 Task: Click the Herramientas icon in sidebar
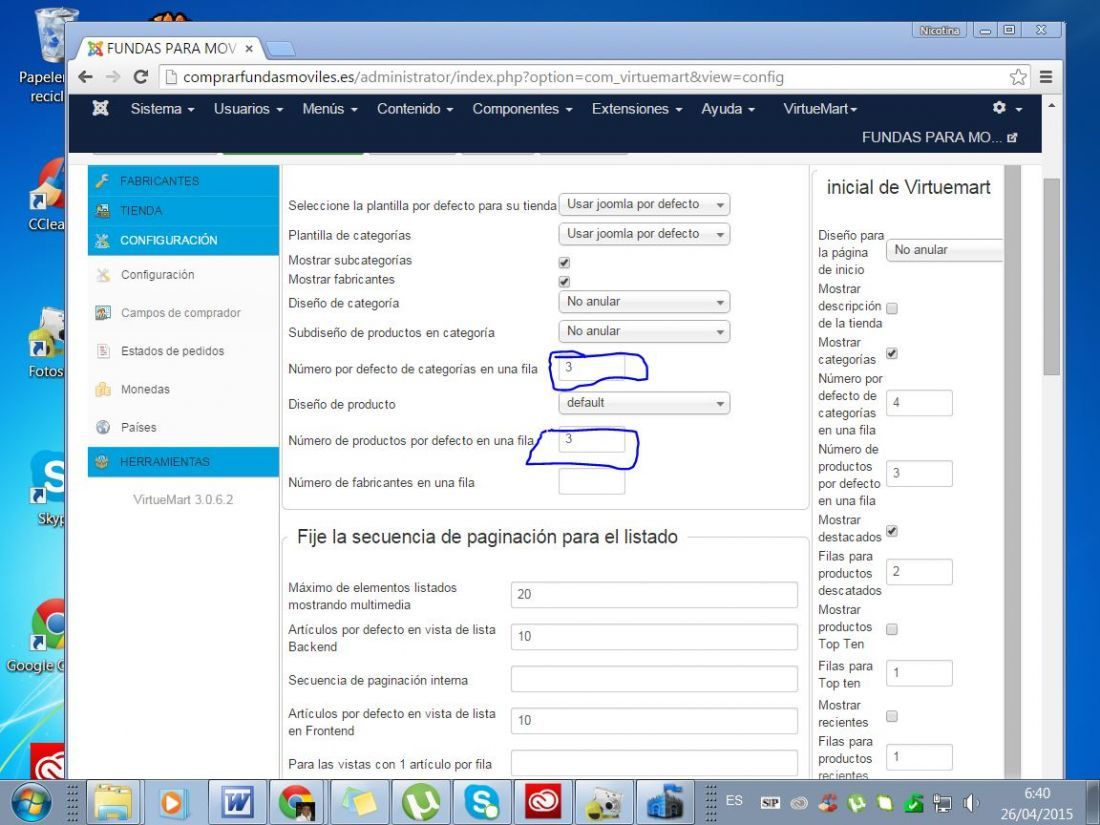point(102,462)
